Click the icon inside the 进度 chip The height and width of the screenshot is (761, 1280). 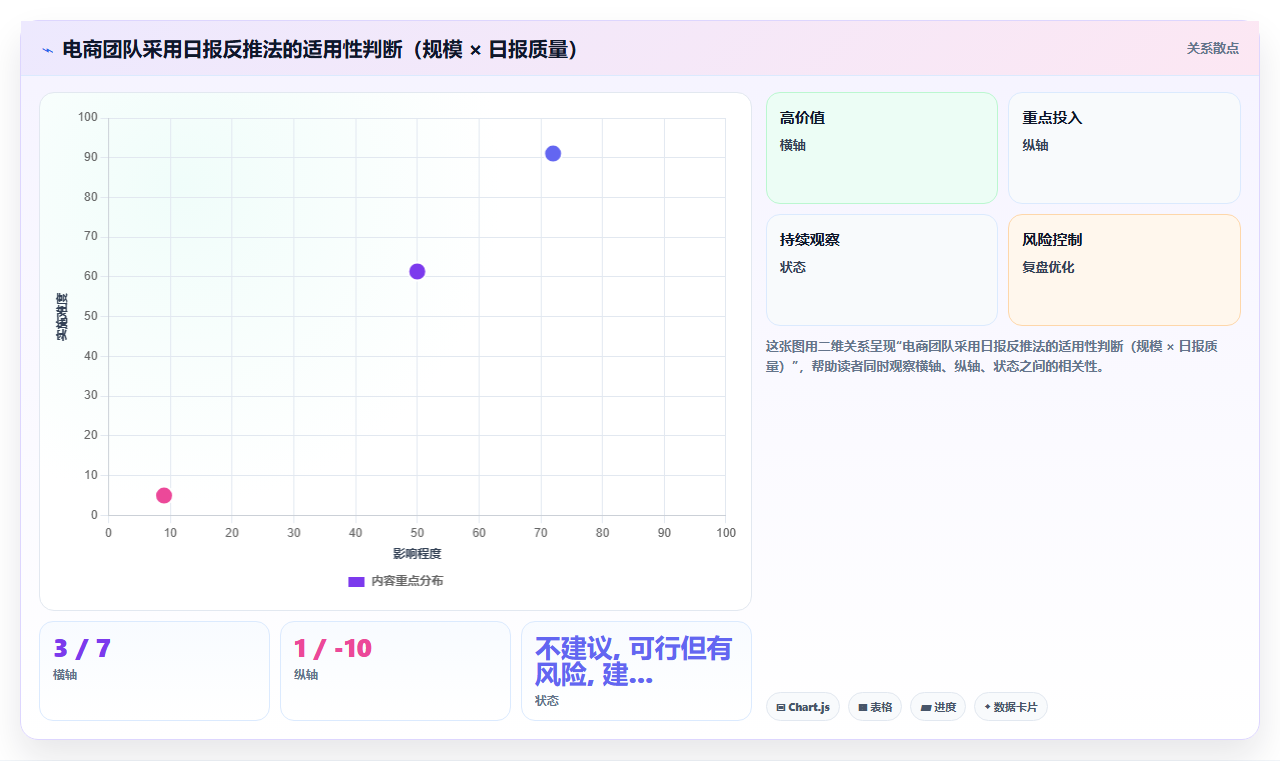point(926,707)
